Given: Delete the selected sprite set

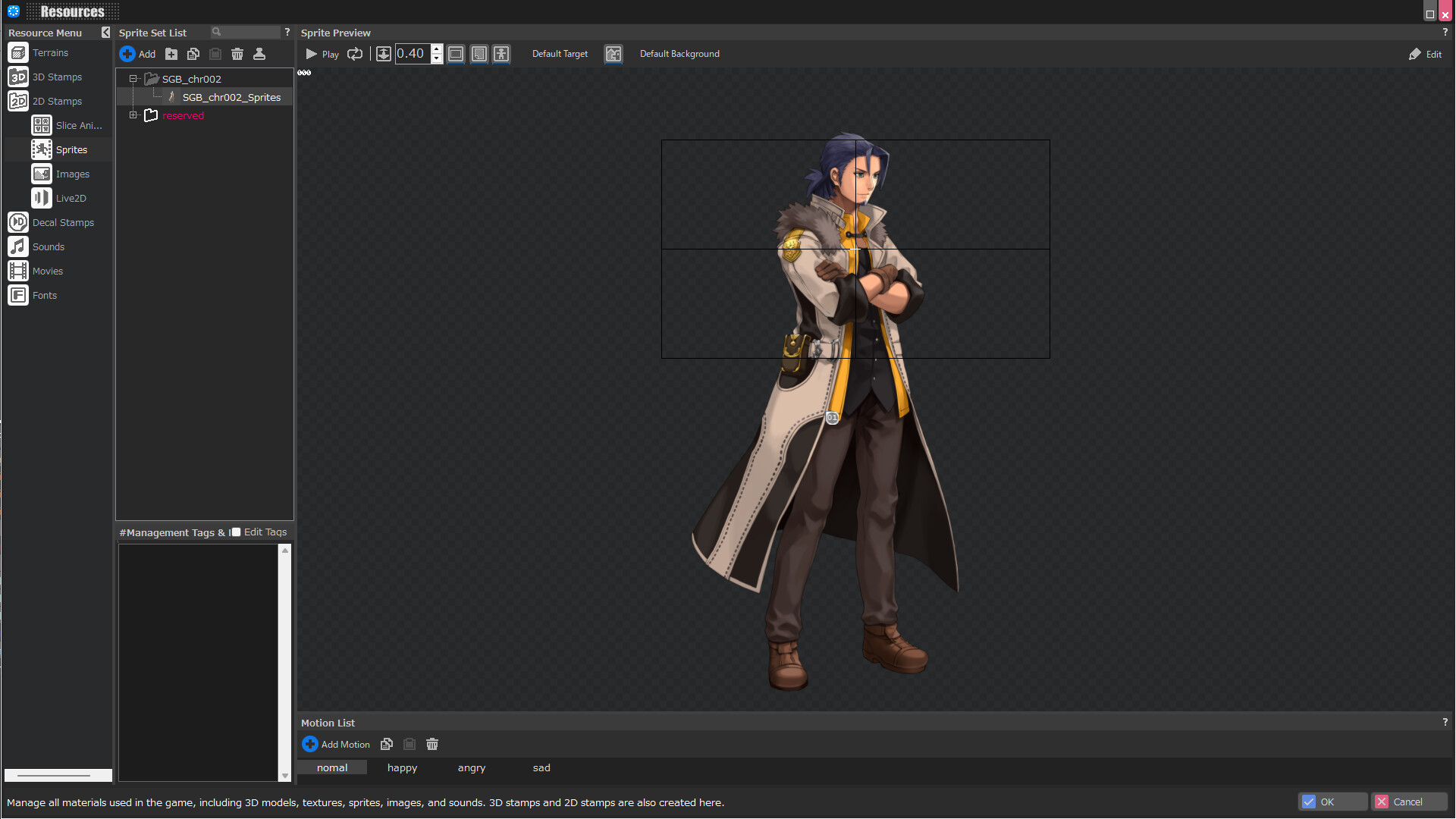Looking at the screenshot, I should coord(237,54).
